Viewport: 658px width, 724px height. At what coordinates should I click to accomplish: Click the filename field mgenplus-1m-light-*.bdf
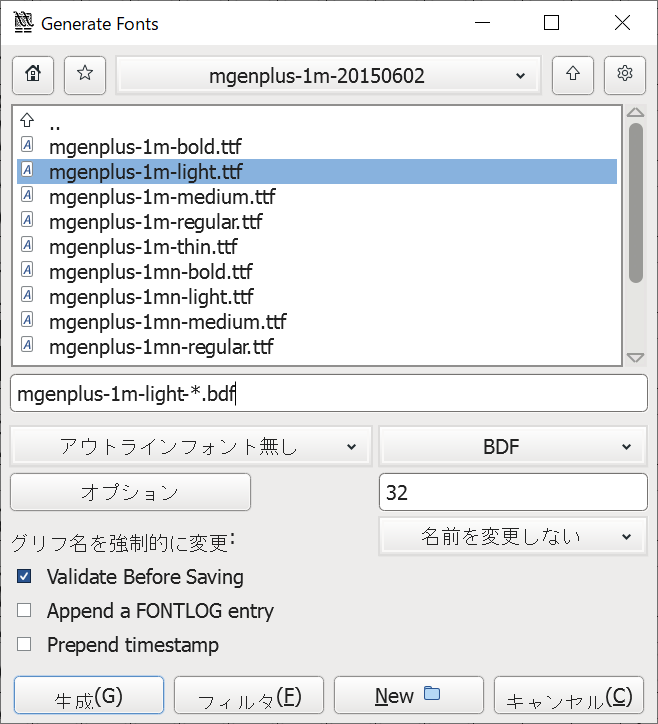[x=329, y=393]
